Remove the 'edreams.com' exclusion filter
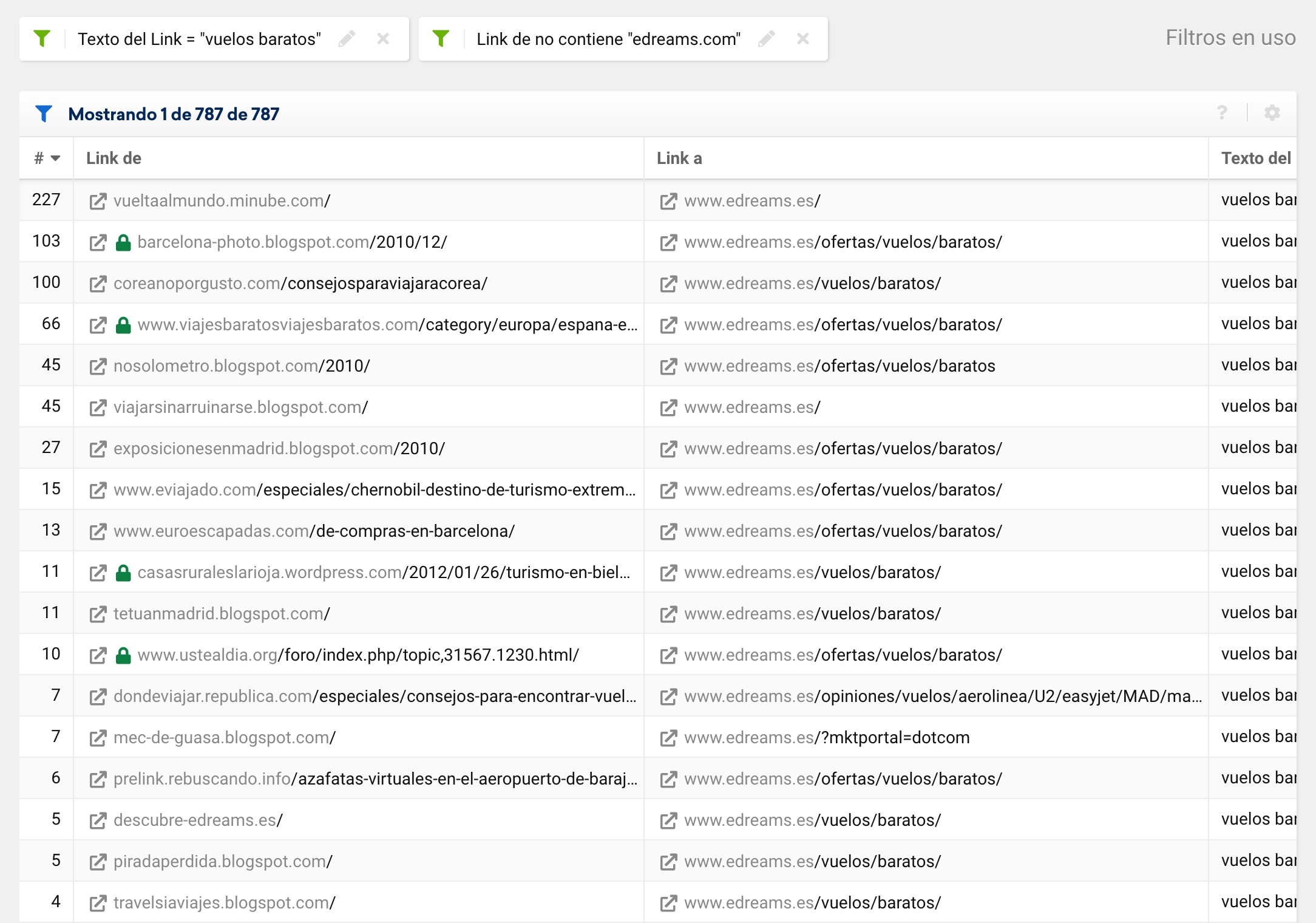The width and height of the screenshot is (1316, 923). [803, 39]
